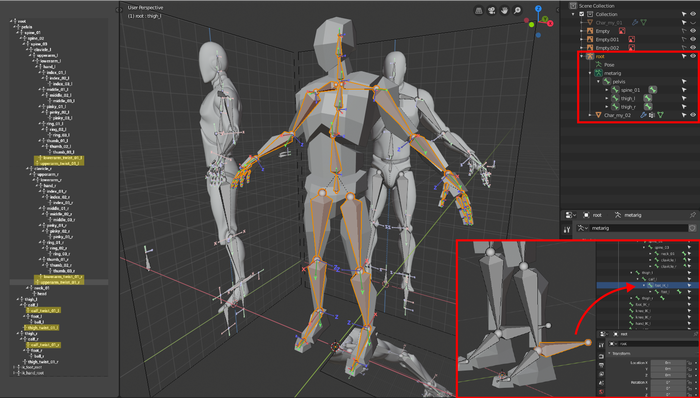
Task: Click the camera view icon
Action: (x=492, y=10)
